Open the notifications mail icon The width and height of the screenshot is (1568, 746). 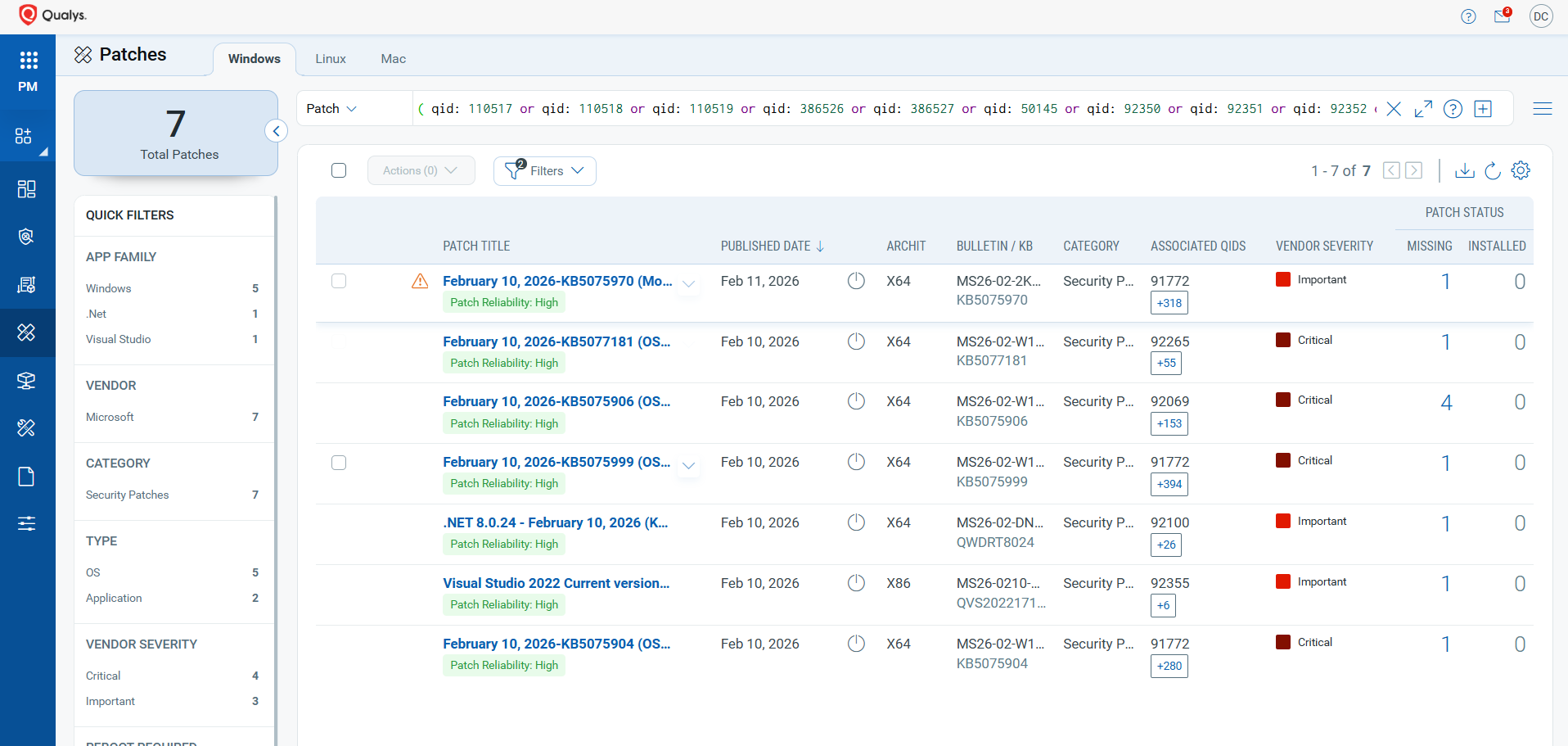pos(1502,16)
